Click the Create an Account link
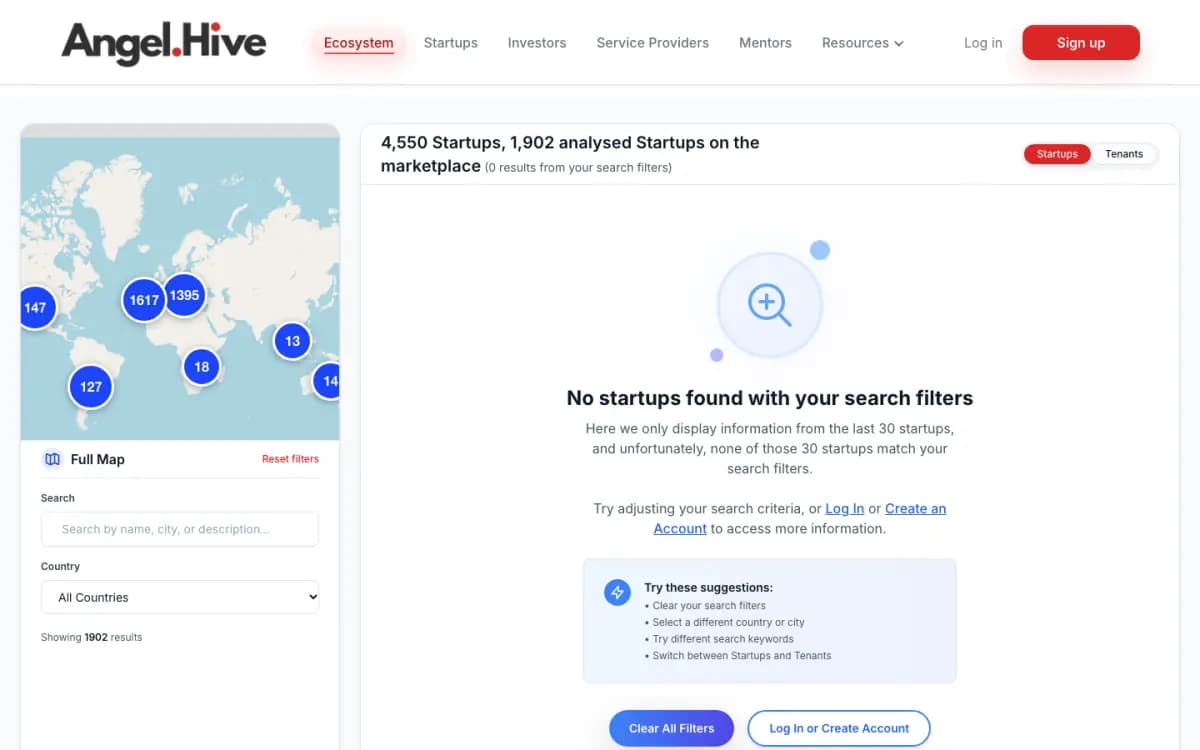This screenshot has width=1200, height=750. point(800,518)
